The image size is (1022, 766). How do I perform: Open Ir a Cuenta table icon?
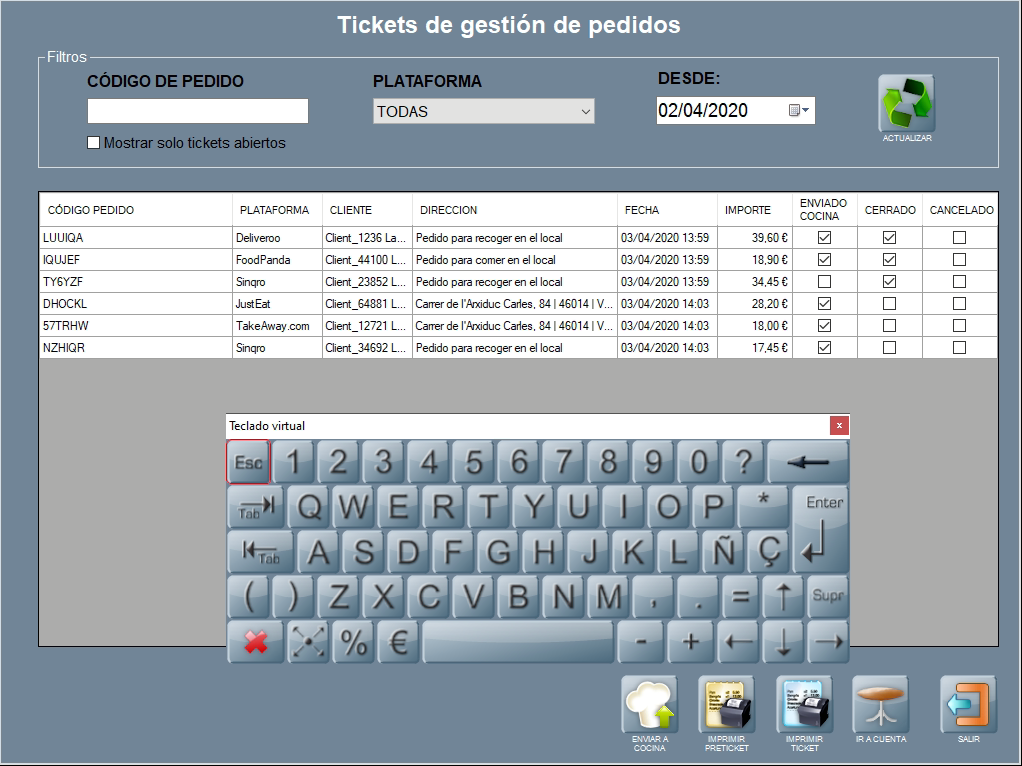click(881, 704)
